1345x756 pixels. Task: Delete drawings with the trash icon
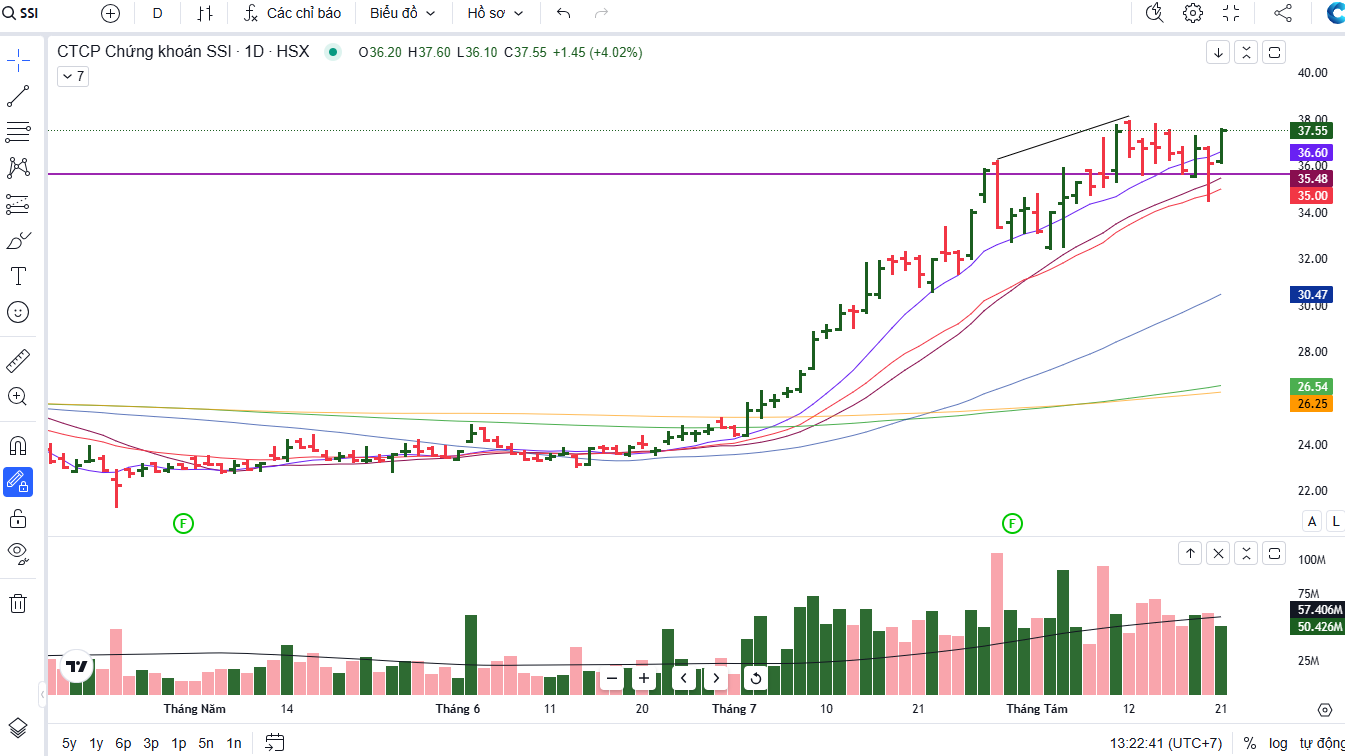pyautogui.click(x=18, y=603)
